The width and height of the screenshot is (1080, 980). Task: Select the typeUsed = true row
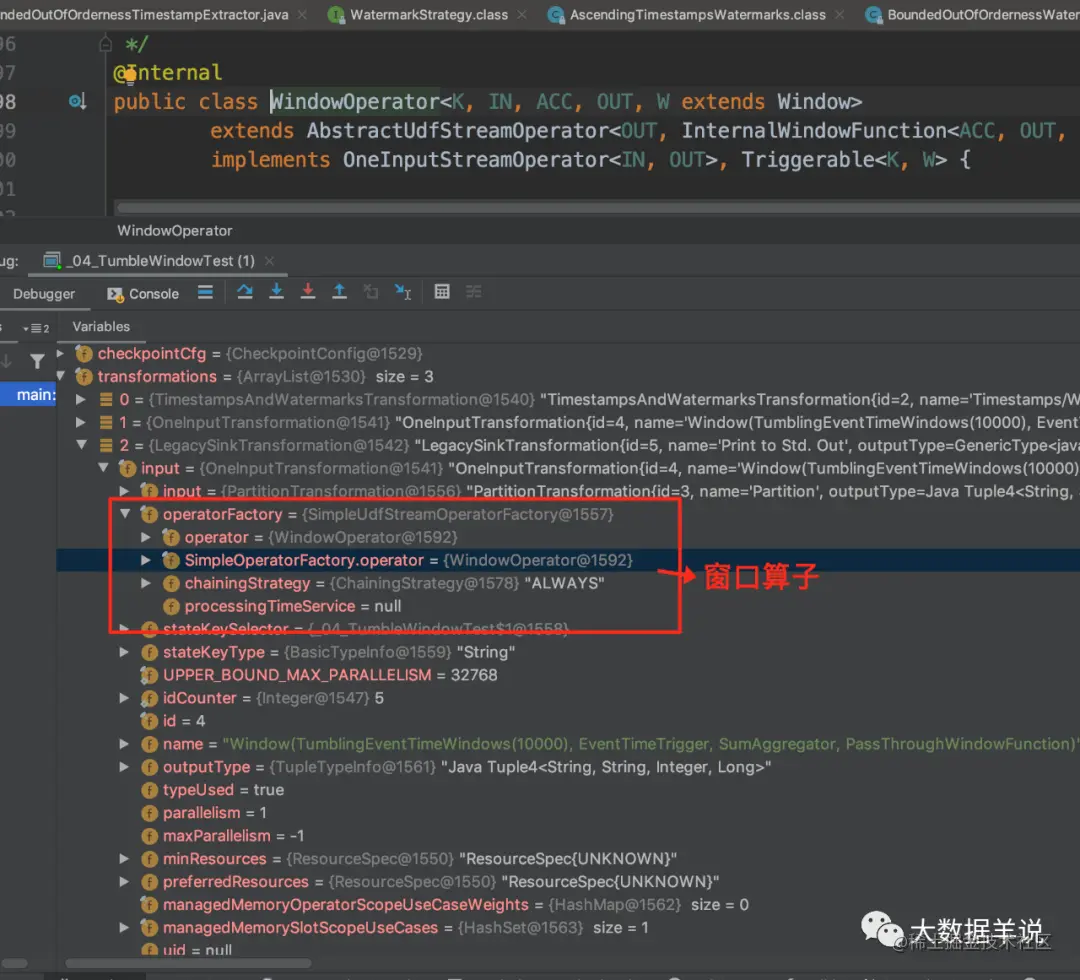coord(568,790)
